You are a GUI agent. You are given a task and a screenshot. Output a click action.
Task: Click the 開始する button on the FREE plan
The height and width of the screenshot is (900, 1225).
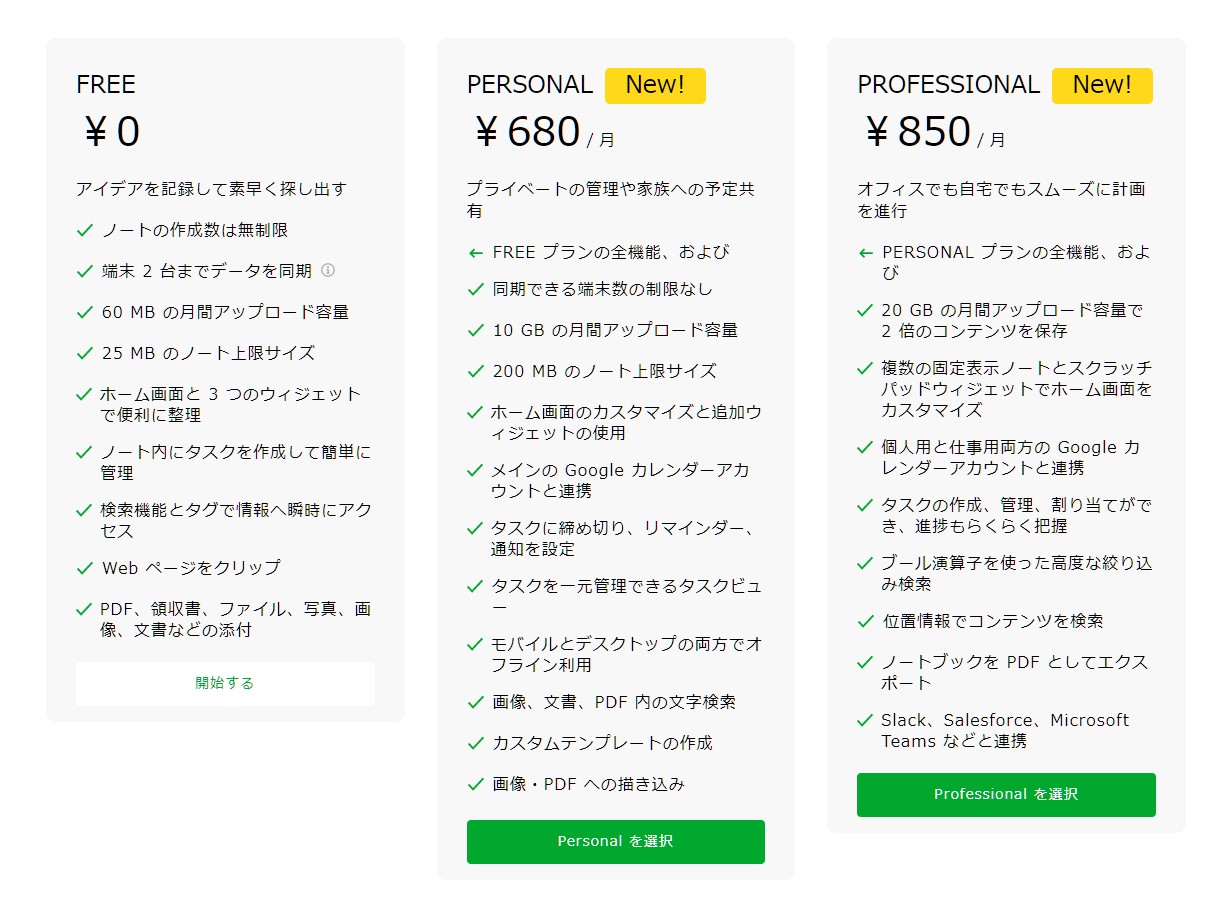point(225,684)
